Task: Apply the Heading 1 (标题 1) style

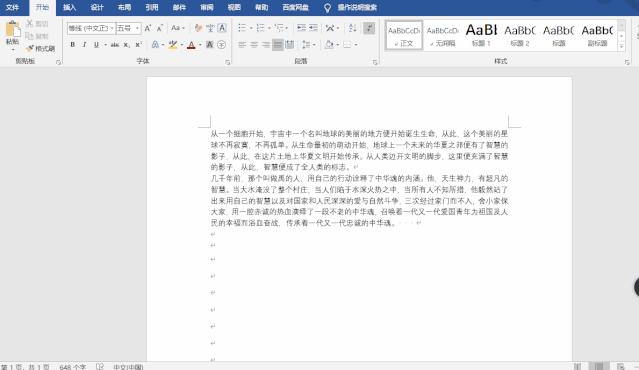Action: (481, 35)
